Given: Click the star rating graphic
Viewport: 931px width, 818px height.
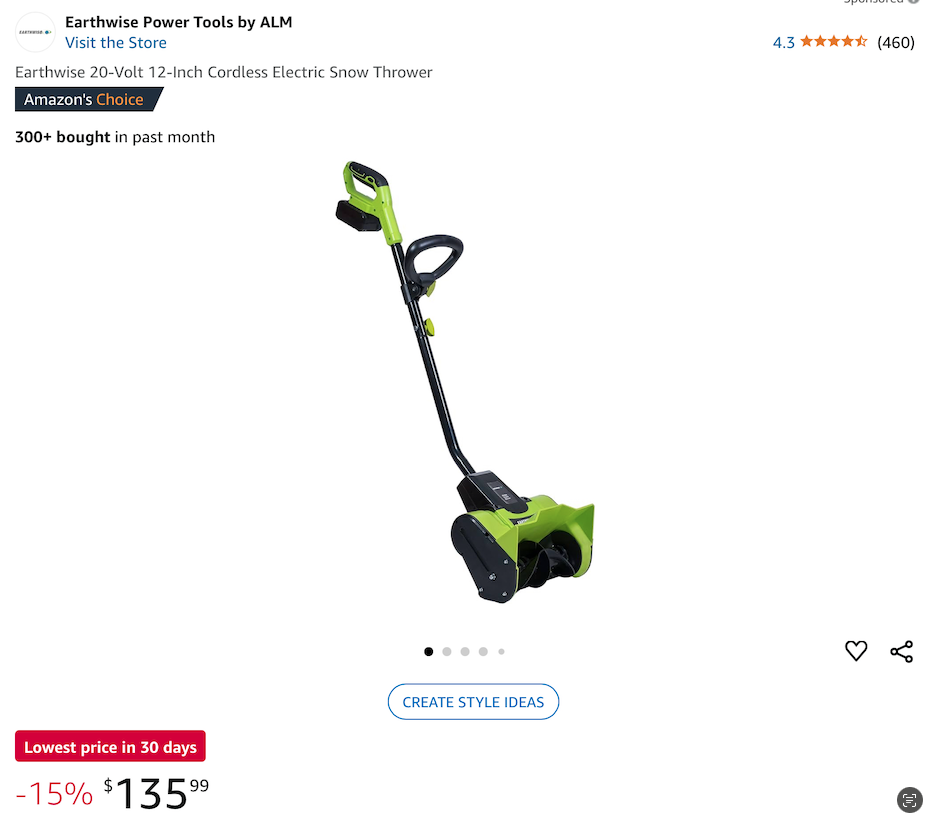Looking at the screenshot, I should coord(834,42).
